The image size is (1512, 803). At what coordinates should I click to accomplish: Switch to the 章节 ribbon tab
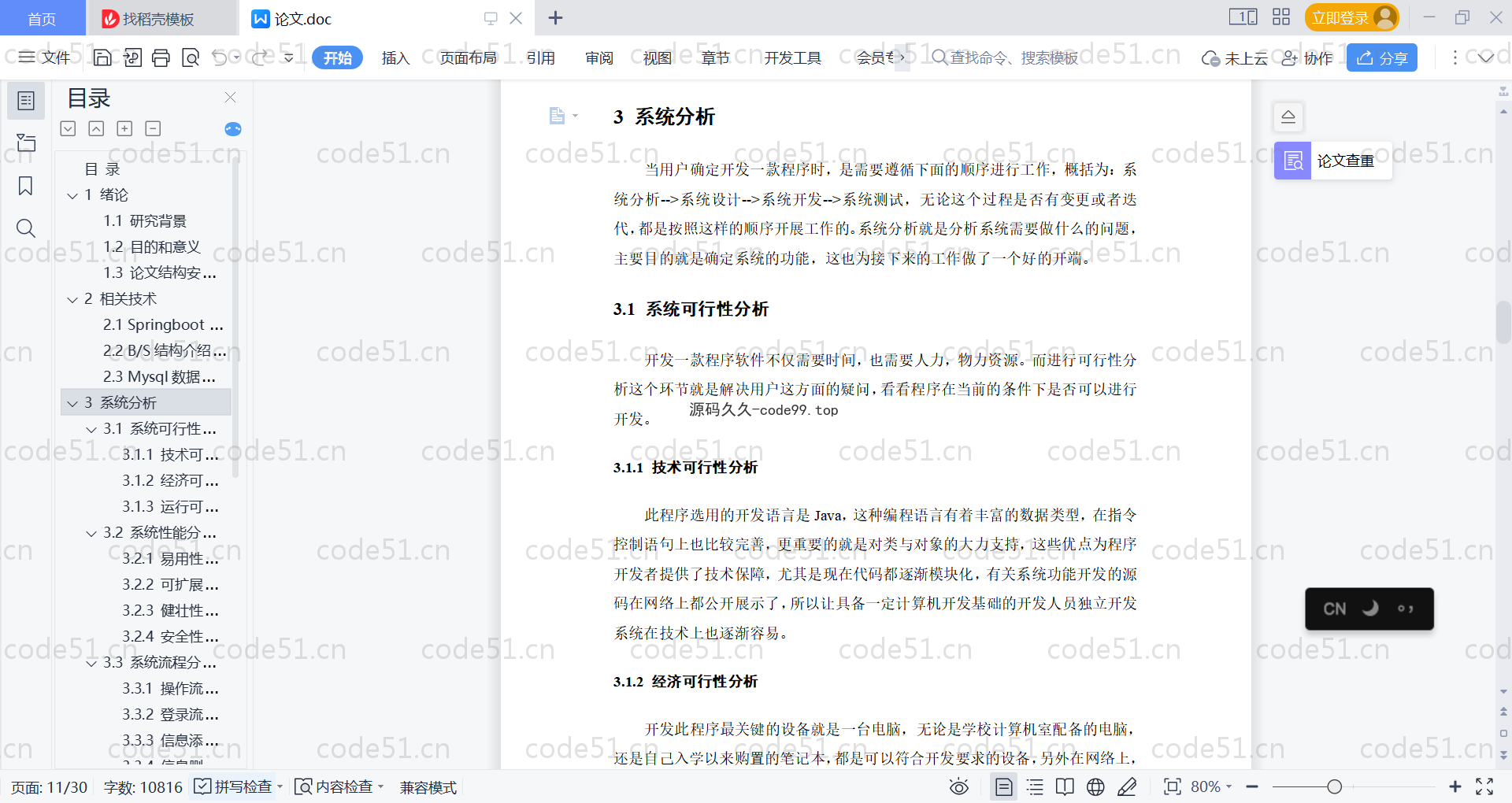[x=716, y=57]
